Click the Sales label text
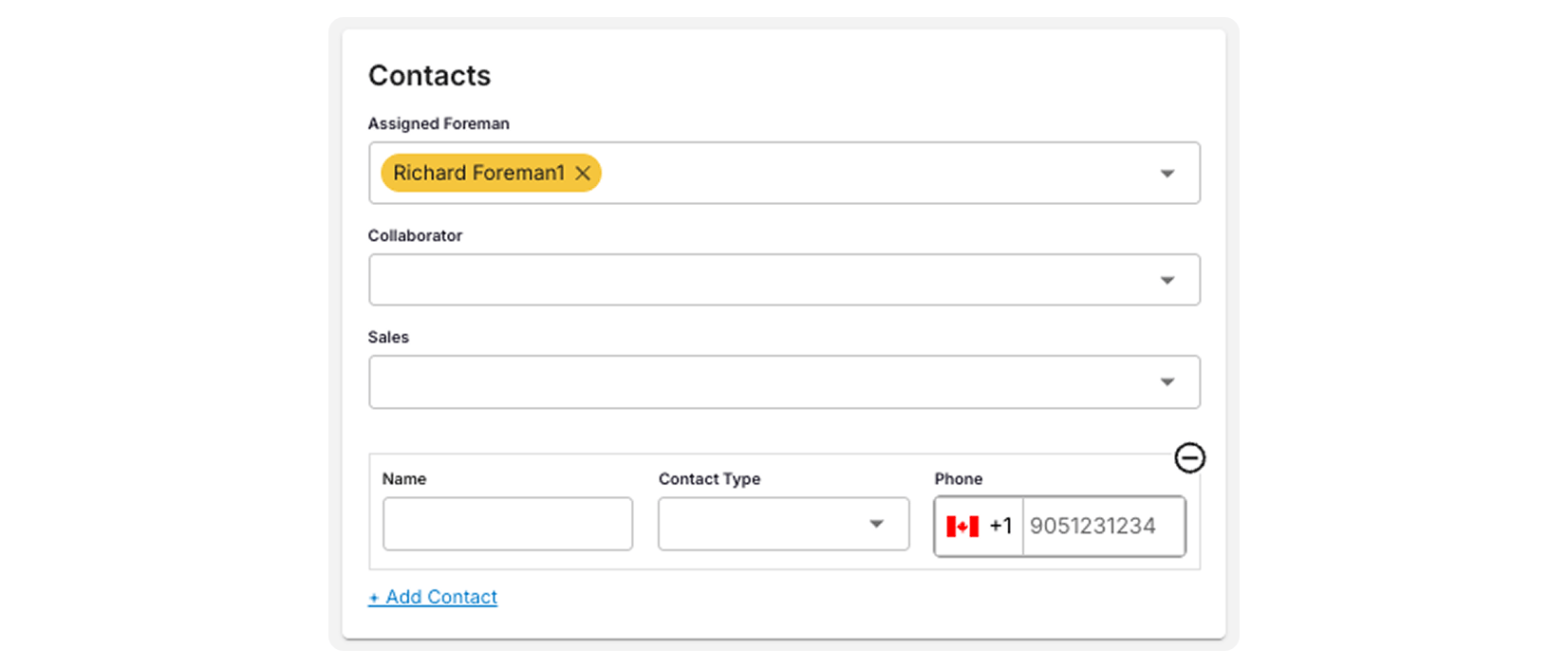 [388, 337]
